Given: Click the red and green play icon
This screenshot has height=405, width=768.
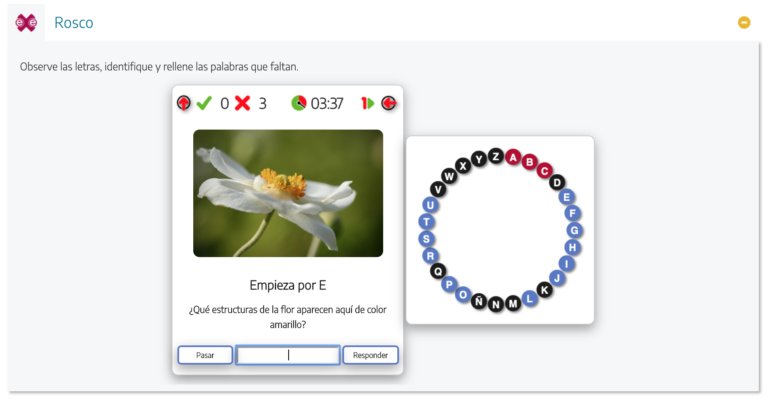Looking at the screenshot, I should coord(367,103).
